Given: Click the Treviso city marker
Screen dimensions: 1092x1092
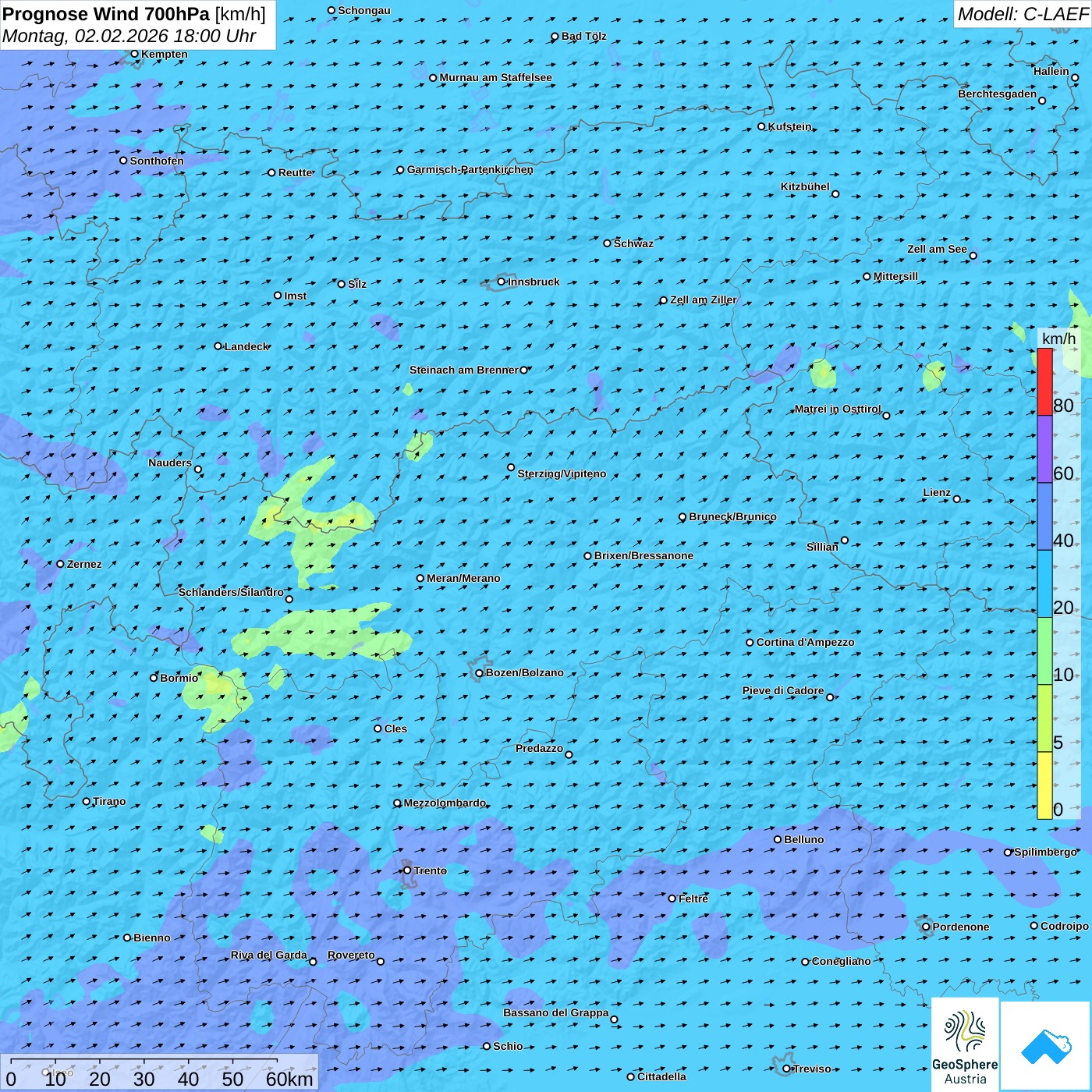Looking at the screenshot, I should pyautogui.click(x=786, y=1069).
